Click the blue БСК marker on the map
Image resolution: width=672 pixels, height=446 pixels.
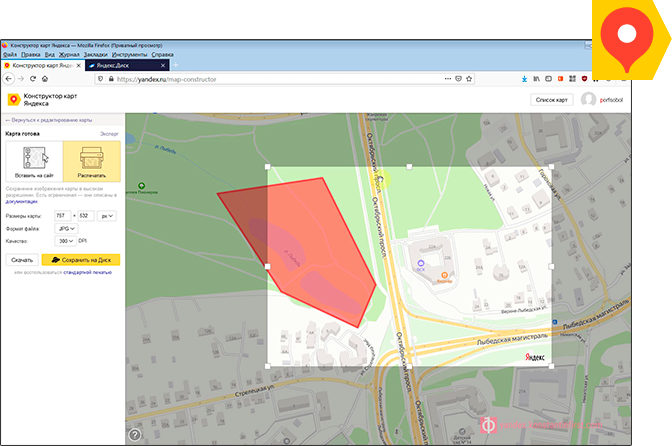[x=421, y=263]
